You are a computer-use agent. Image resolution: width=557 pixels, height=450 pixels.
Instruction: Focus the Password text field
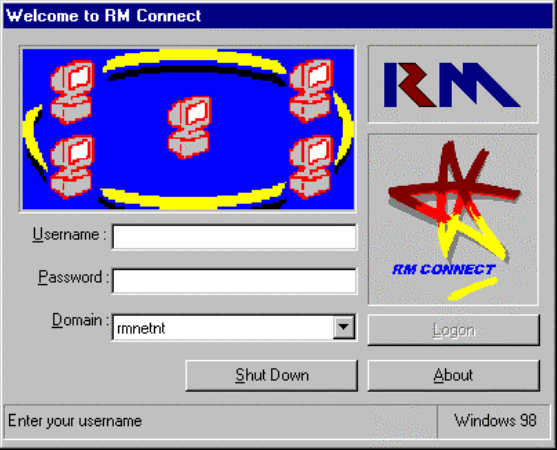[234, 281]
